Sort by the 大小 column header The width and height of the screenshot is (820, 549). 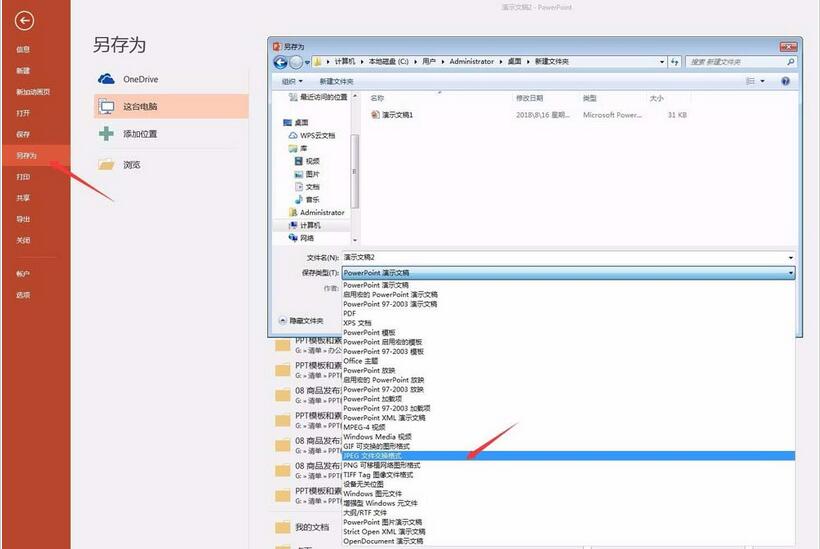coord(656,98)
